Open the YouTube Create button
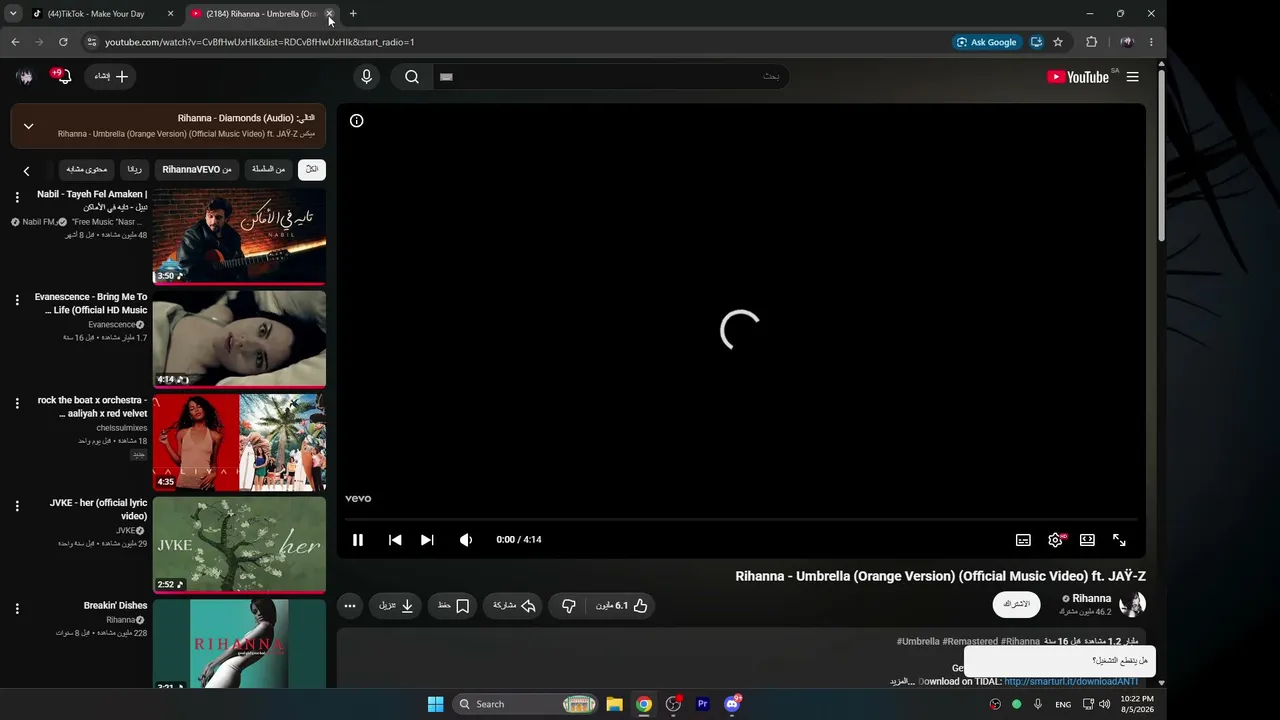The width and height of the screenshot is (1280, 720). point(111,77)
